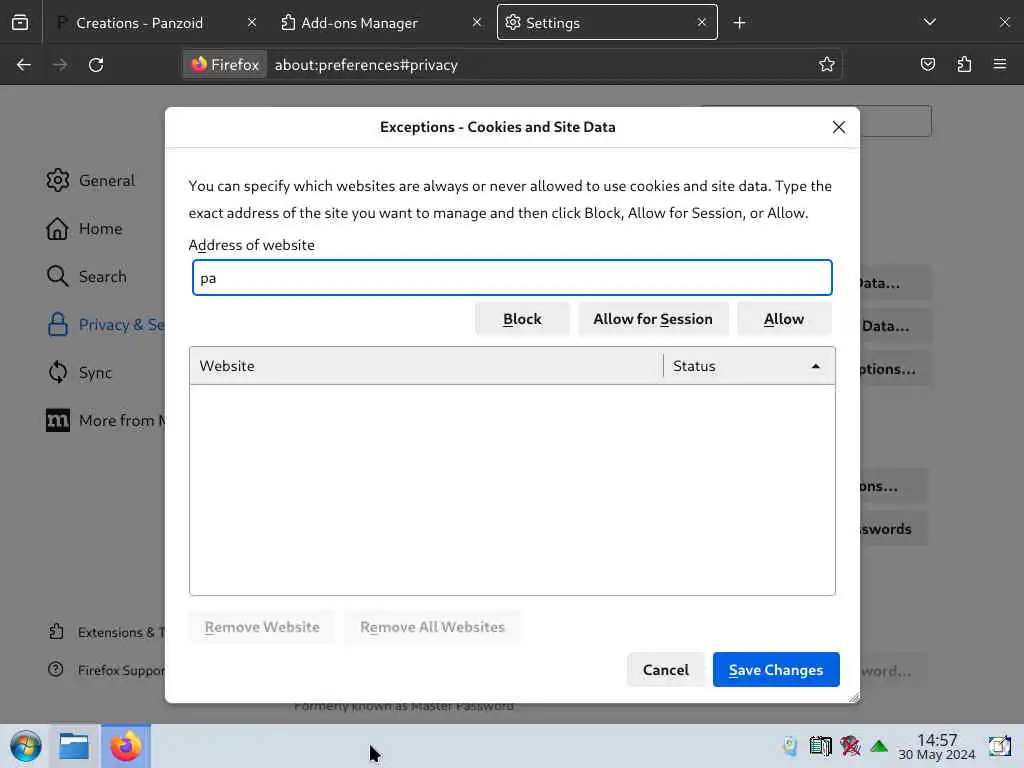Open the Windows Start orb
The width and height of the screenshot is (1024, 768).
26,746
